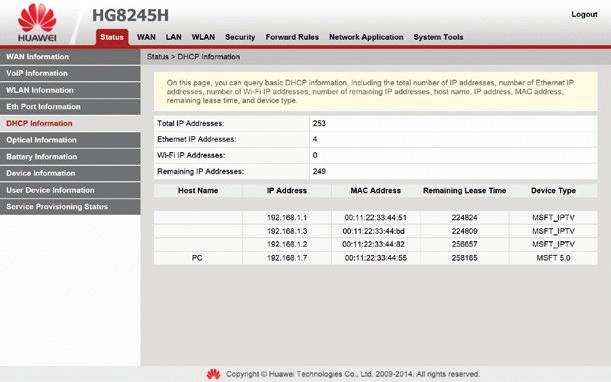Click the Wi-Fi IP Addresses label
611x382 pixels.
pyautogui.click(x=191, y=155)
